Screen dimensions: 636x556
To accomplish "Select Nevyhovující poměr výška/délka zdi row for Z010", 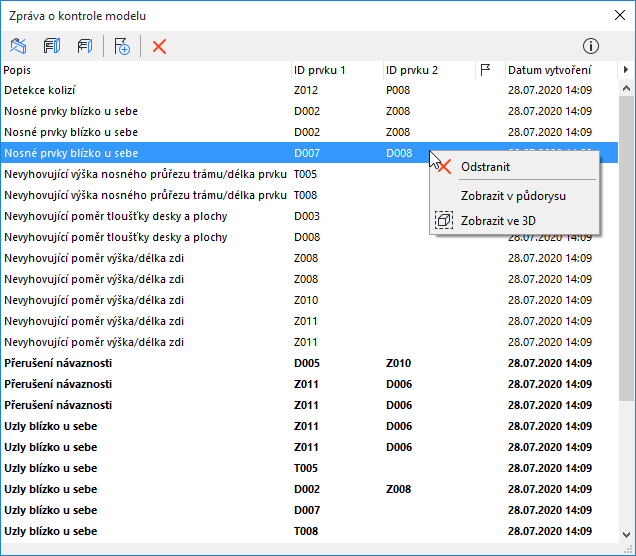I will coord(310,300).
